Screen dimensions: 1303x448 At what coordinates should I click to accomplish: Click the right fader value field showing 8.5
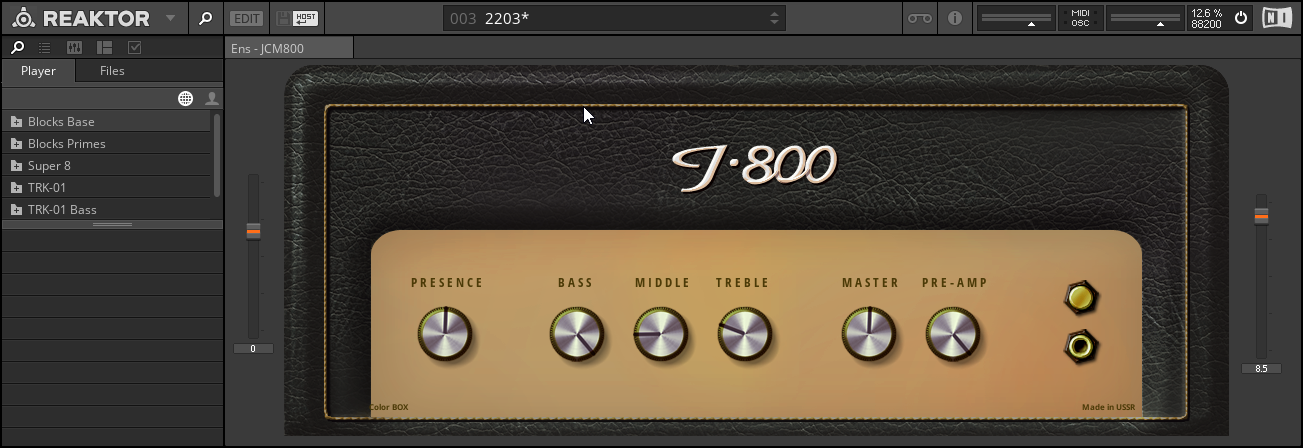(1261, 368)
